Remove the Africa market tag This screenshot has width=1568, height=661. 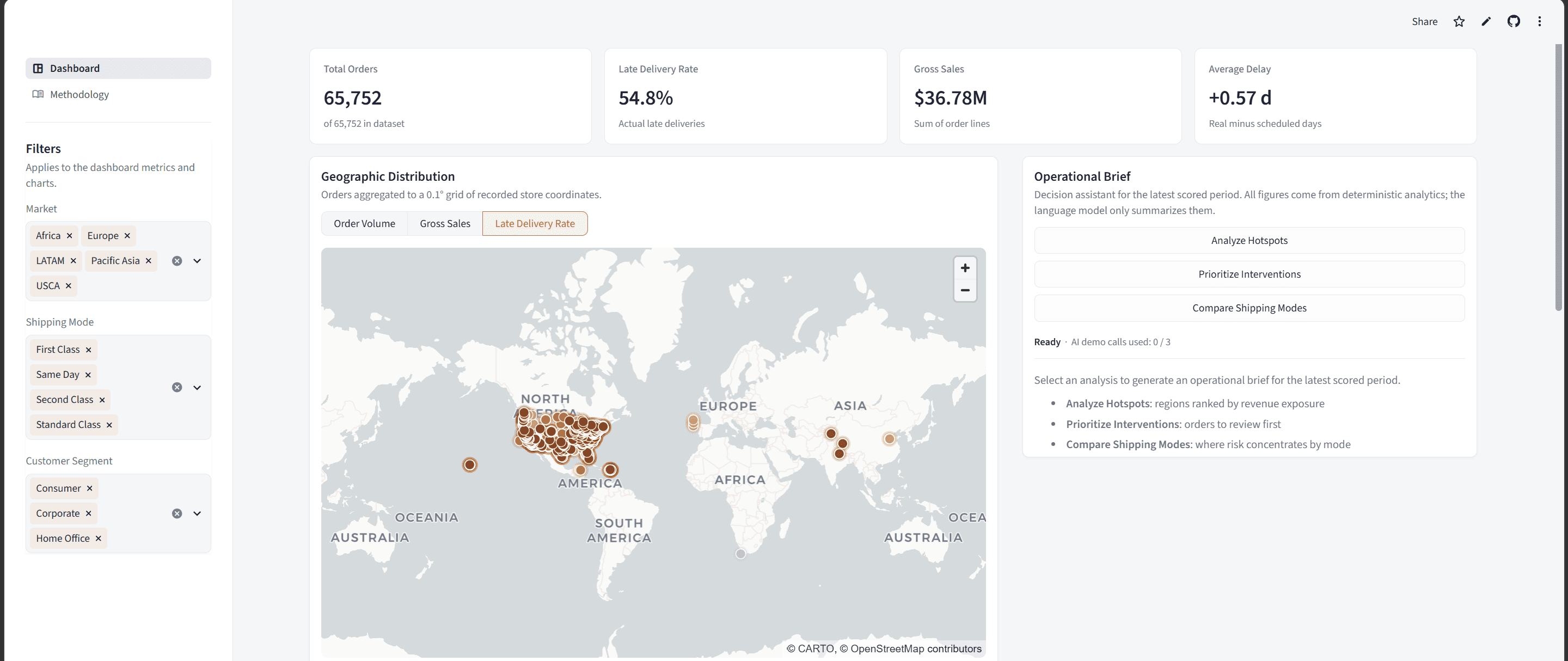pos(69,236)
